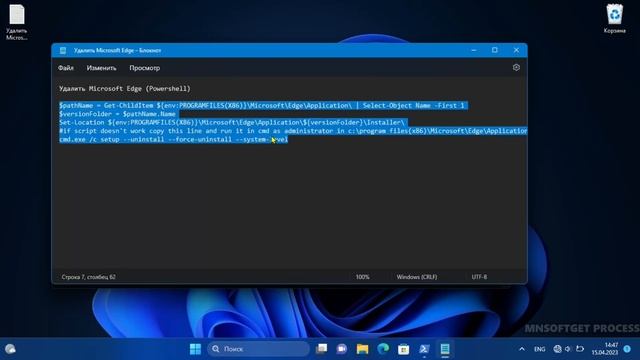This screenshot has height=360, width=640.
Task: Open volume tray icon
Action: click(x=567, y=349)
